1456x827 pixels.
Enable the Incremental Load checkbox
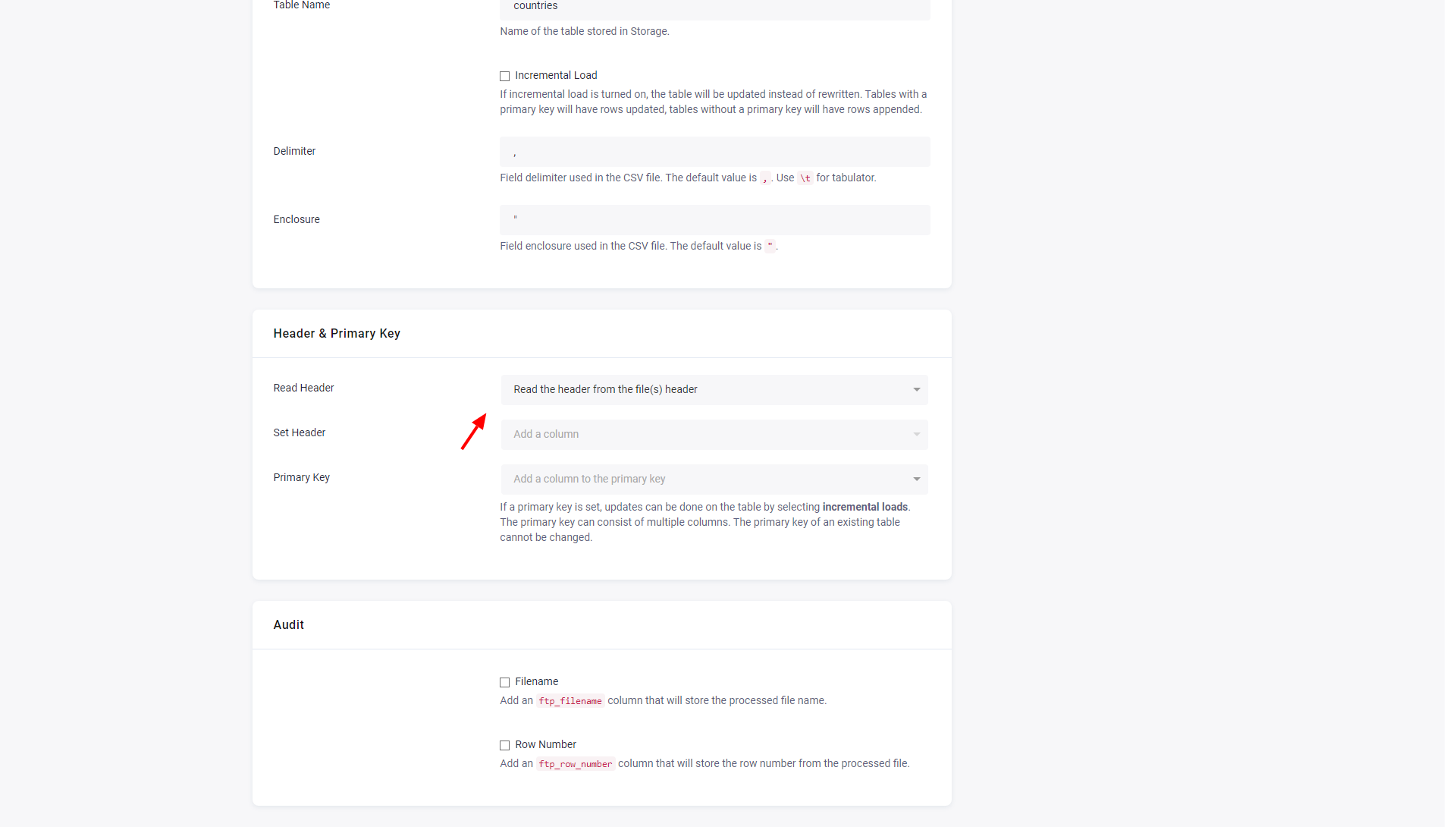click(x=504, y=76)
